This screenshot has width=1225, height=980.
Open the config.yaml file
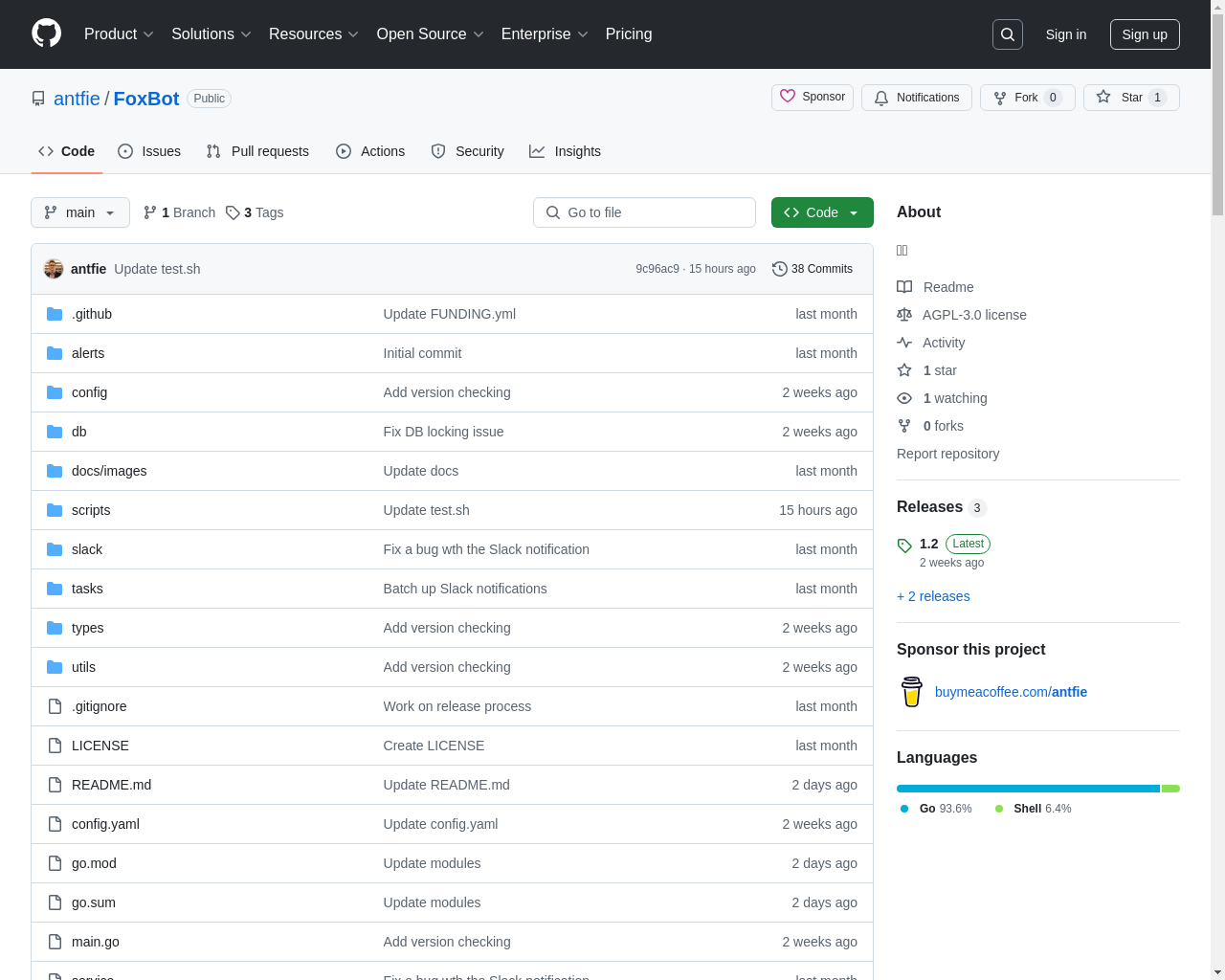[105, 824]
